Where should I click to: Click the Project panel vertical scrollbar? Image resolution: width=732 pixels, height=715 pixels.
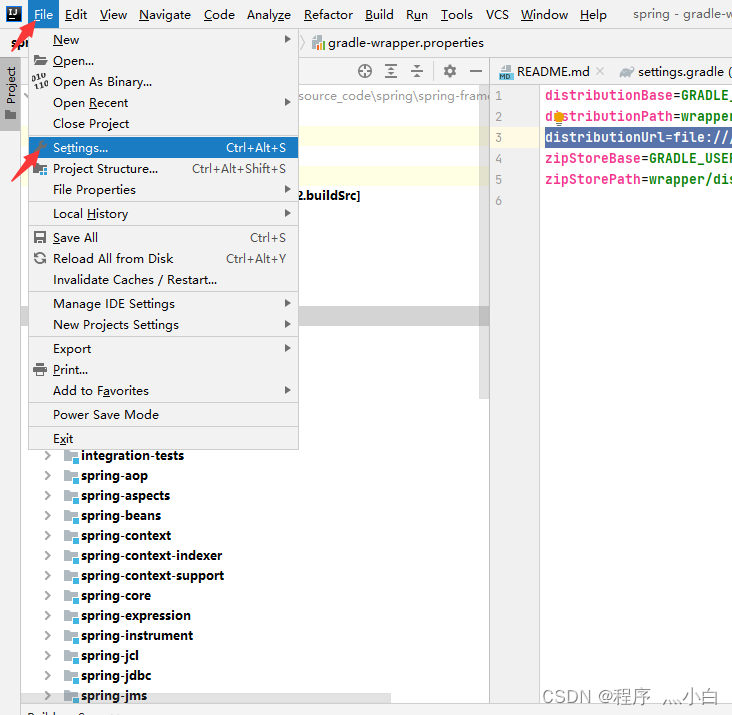point(484,243)
